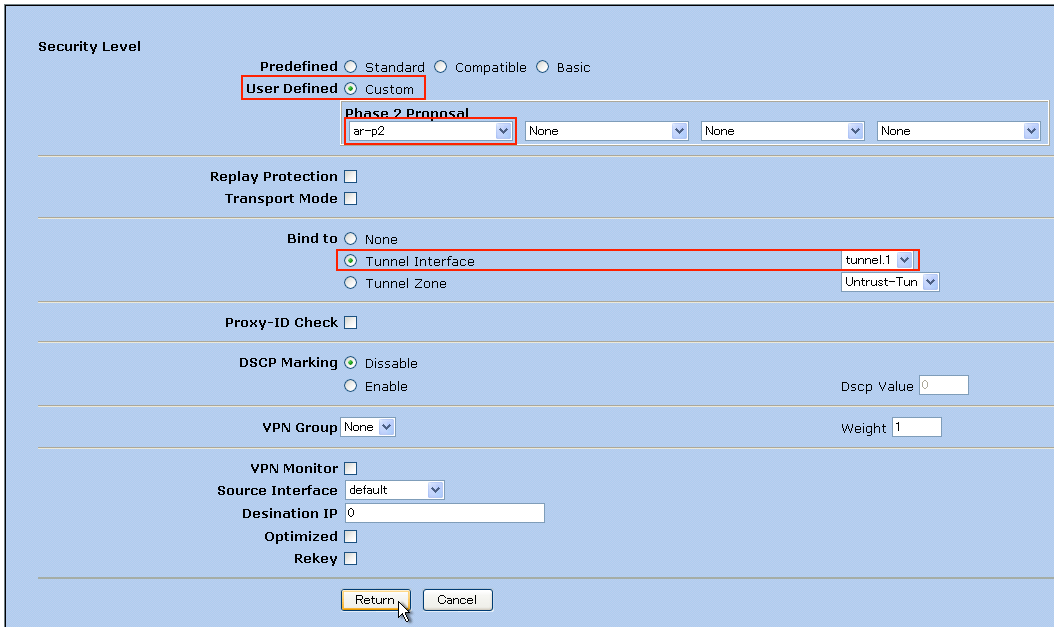This screenshot has width=1054, height=627.
Task: Click the Cancel button
Action: tap(458, 600)
